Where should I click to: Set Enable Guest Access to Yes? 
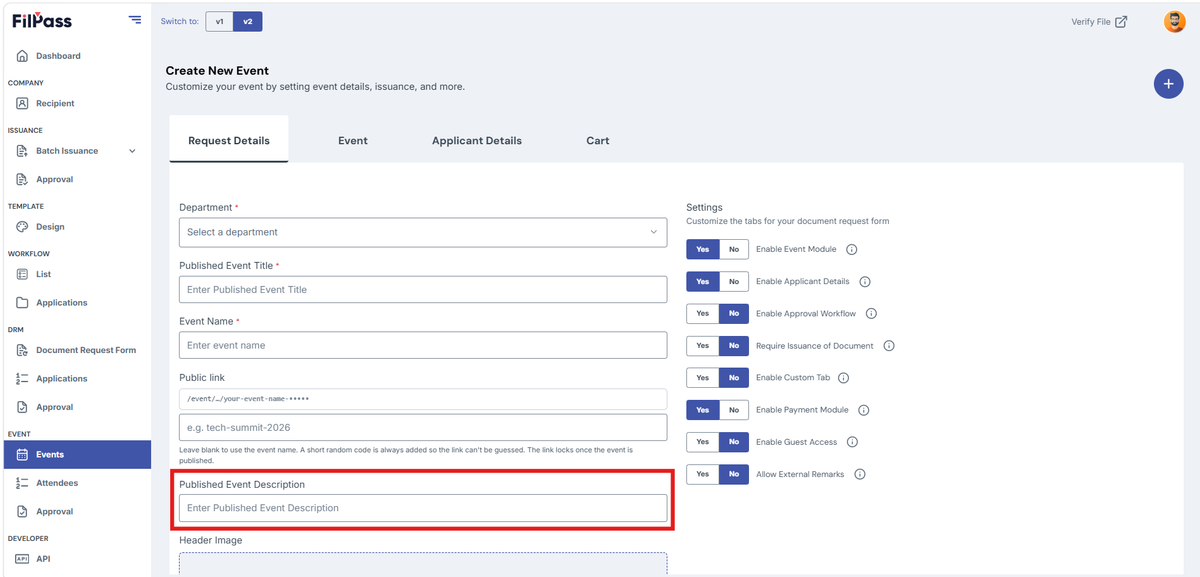[x=703, y=442]
